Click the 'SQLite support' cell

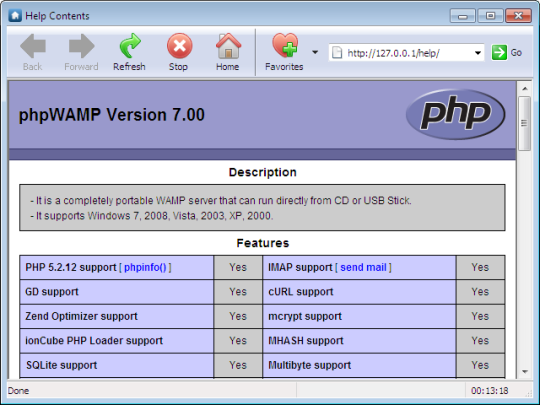coord(117,365)
